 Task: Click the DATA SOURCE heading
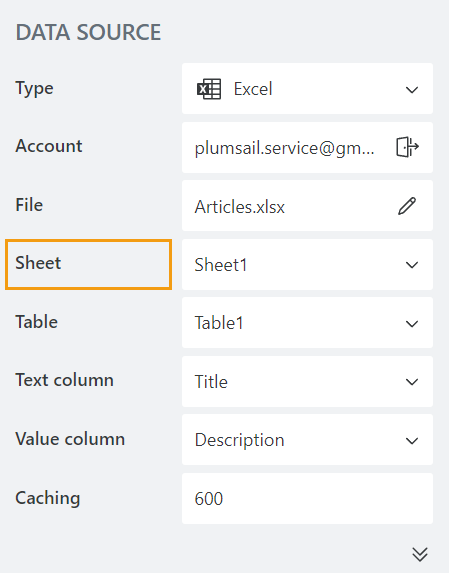(x=88, y=32)
